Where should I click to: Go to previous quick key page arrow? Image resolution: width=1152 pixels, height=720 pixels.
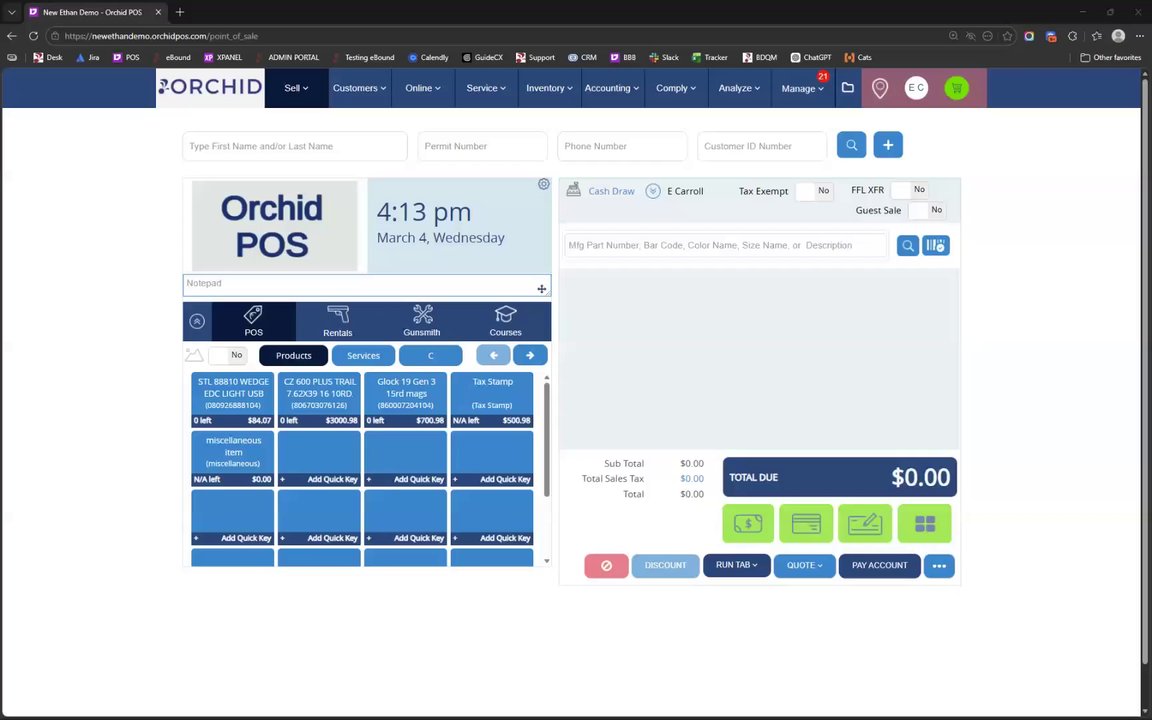[493, 356]
